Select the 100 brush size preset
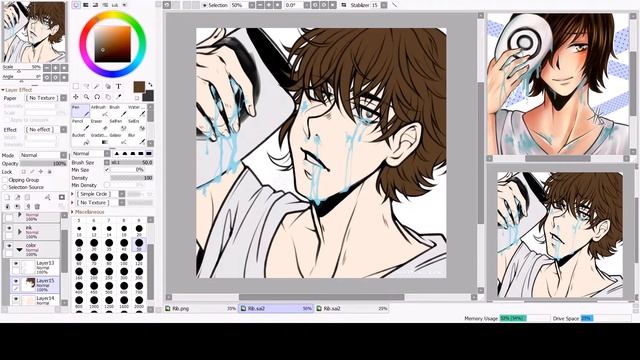640x360 pixels. pyautogui.click(x=124, y=259)
